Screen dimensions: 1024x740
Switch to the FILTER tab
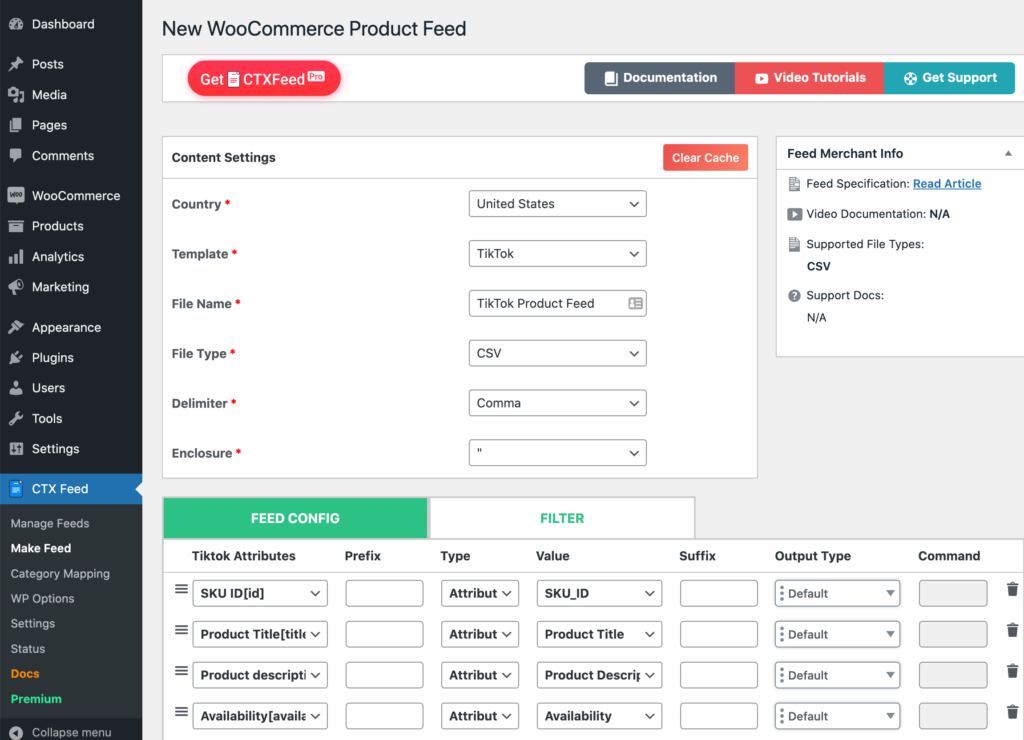[562, 518]
